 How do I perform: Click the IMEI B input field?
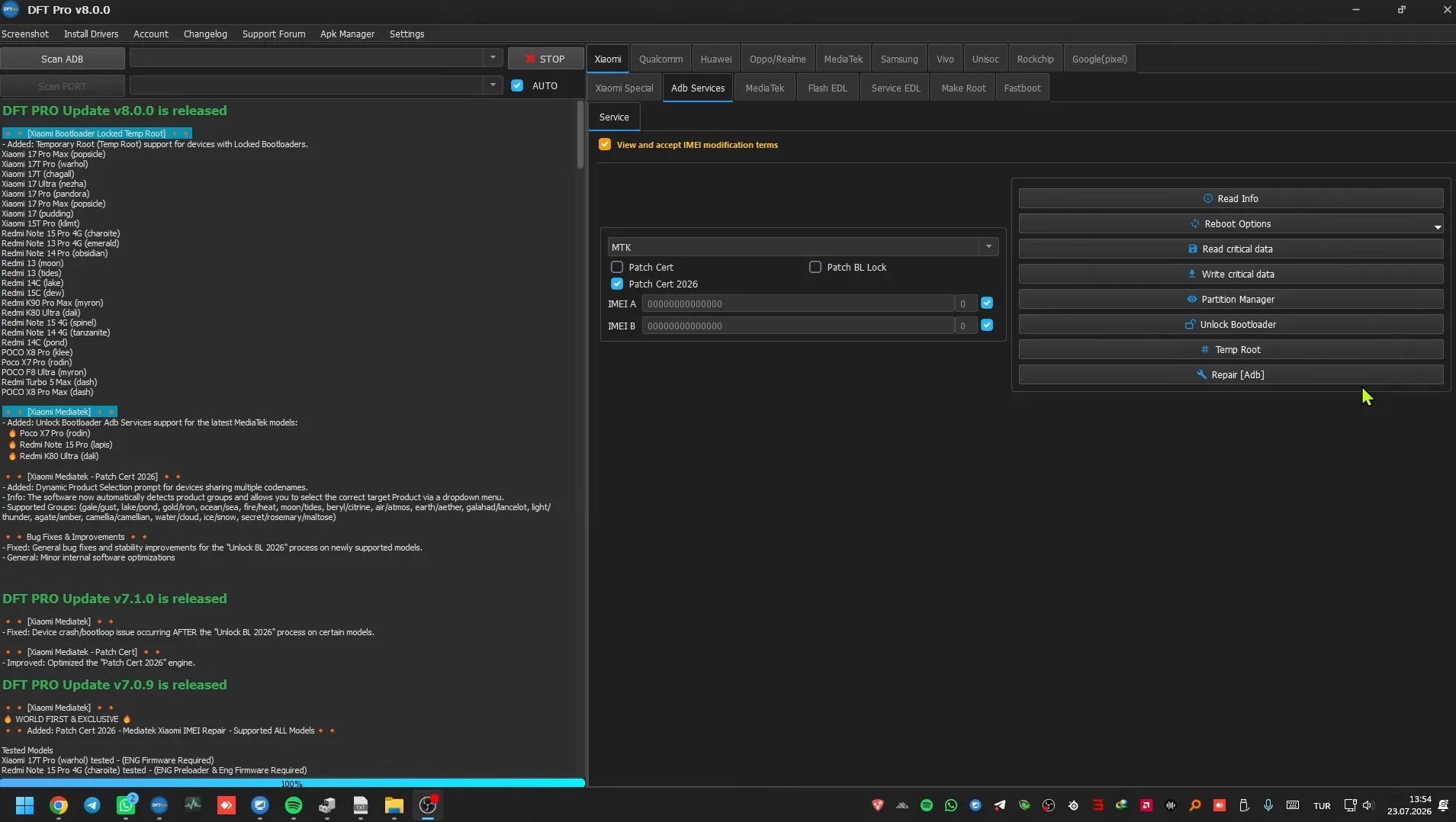click(798, 326)
